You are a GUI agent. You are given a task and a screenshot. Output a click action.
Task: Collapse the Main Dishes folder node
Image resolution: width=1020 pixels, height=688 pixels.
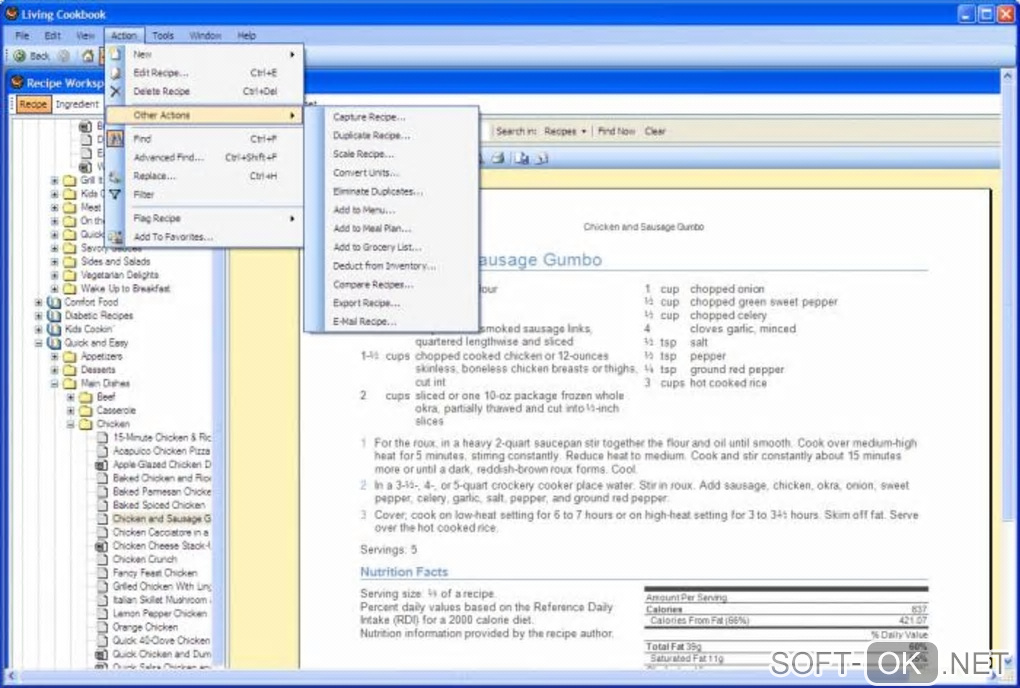click(x=55, y=384)
